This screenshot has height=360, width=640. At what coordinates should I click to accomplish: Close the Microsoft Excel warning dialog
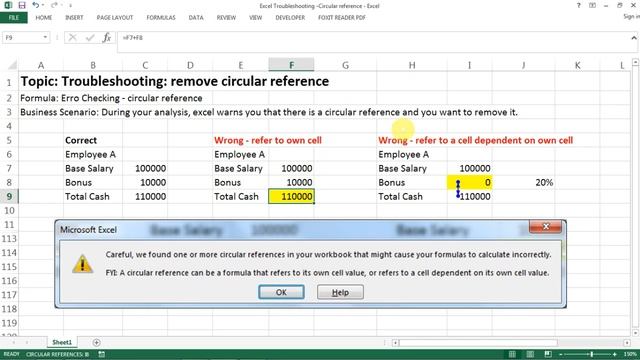coord(545,227)
